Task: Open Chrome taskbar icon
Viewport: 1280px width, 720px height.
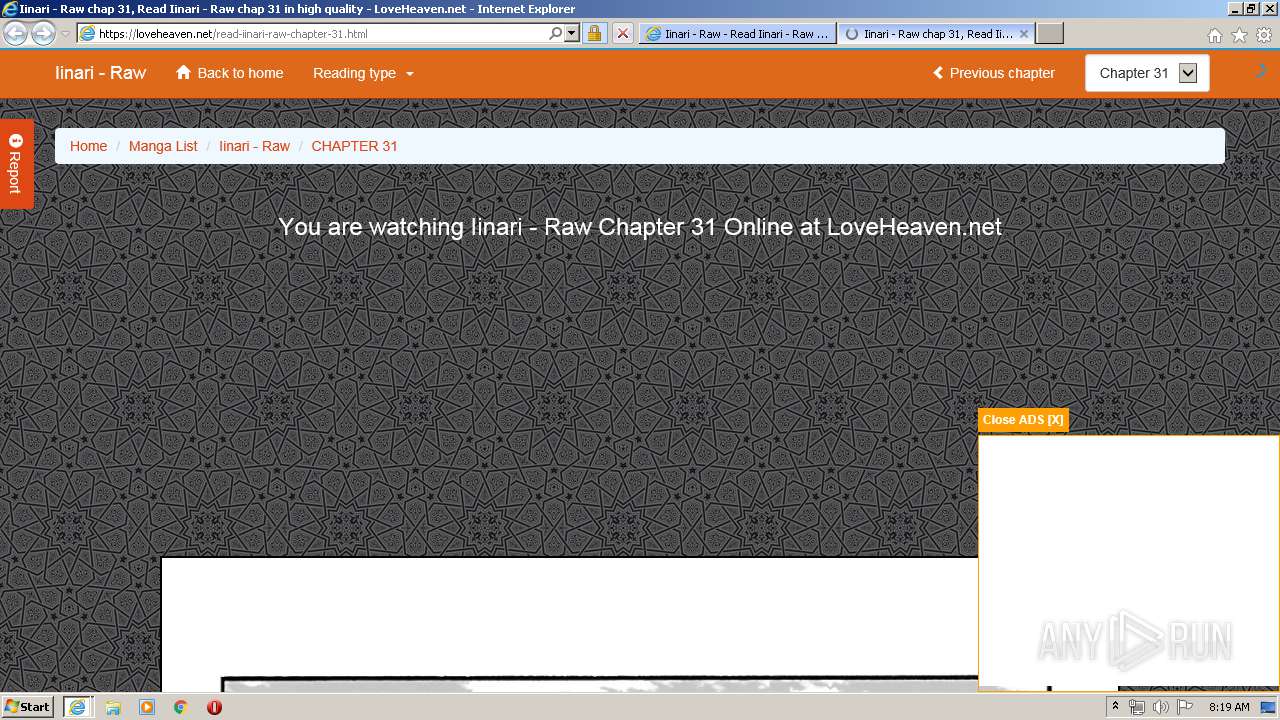Action: click(180, 707)
